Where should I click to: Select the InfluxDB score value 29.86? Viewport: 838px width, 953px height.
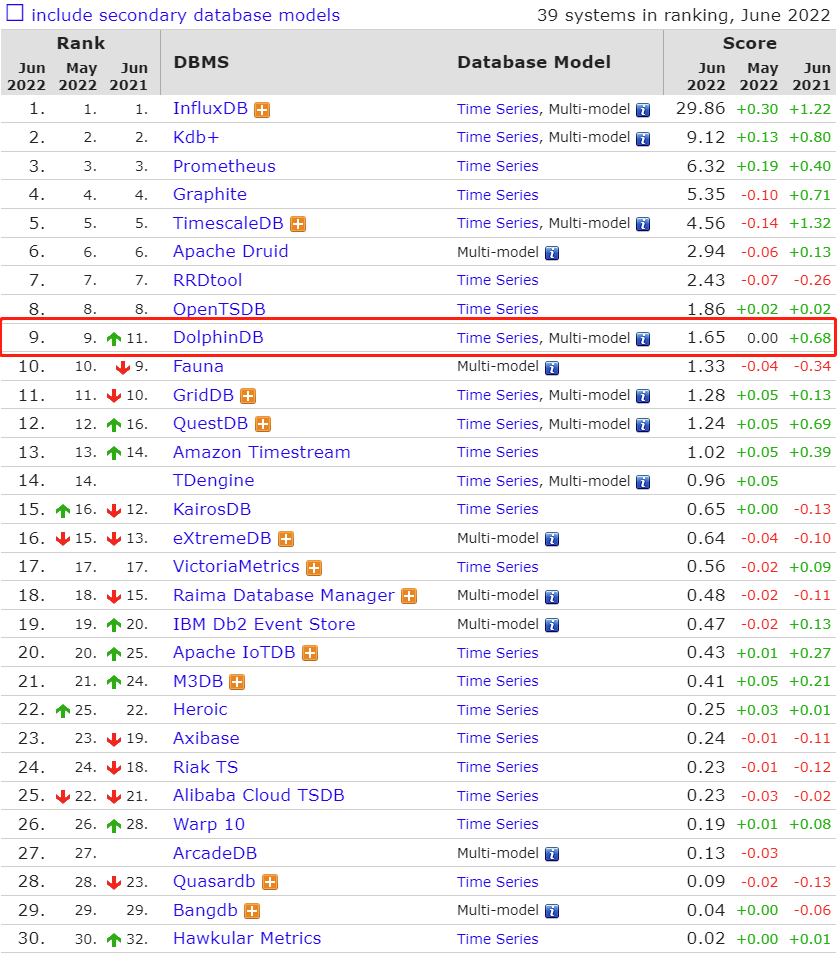pyautogui.click(x=701, y=109)
